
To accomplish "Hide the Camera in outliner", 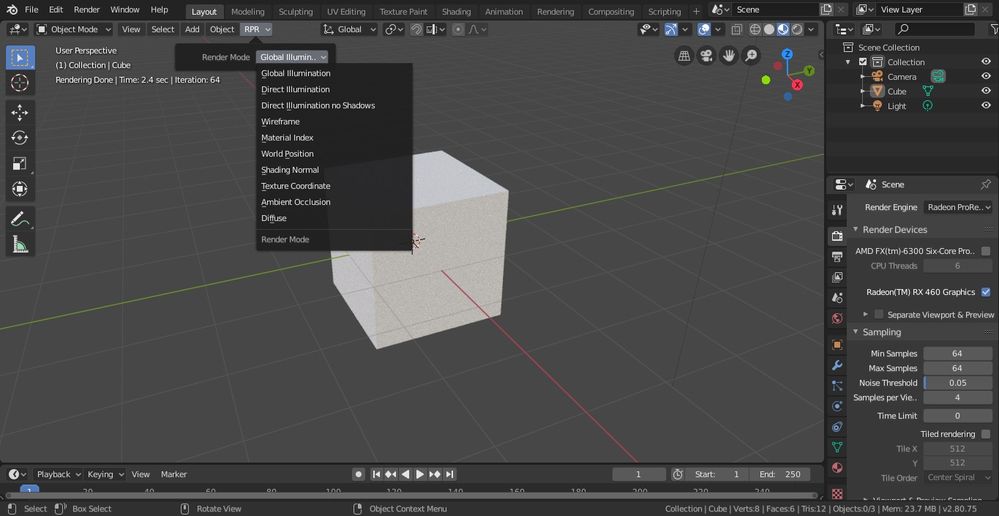I will (x=986, y=76).
